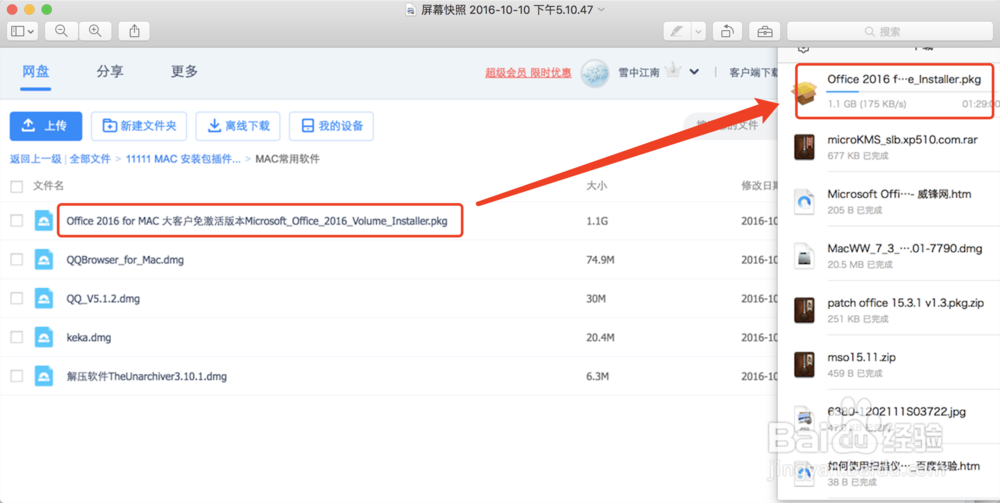
Task: Open 解压软件TheUnarchiver3.10.1.dmg file name
Action: pyautogui.click(x=147, y=375)
